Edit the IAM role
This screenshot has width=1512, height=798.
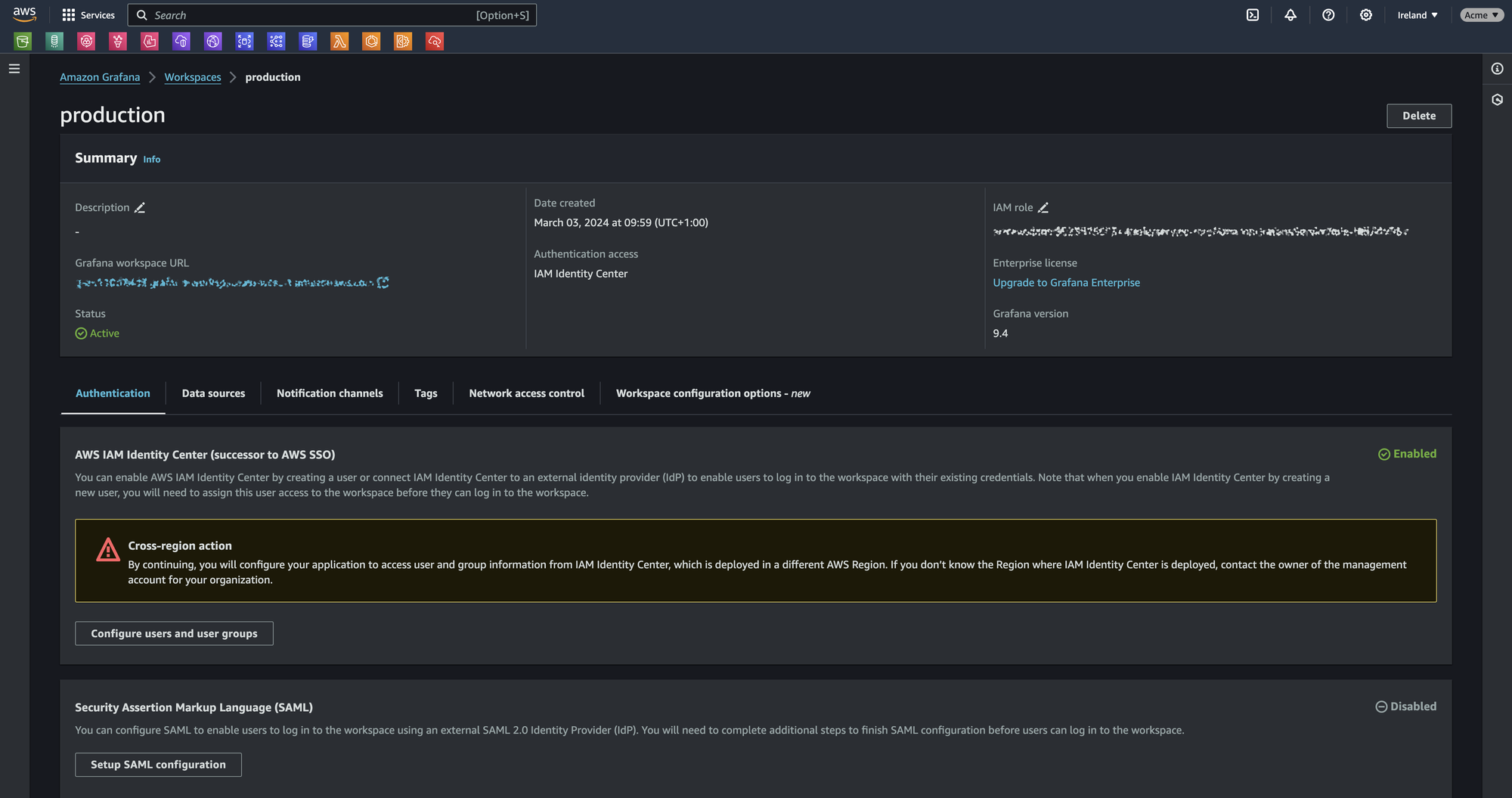(1043, 207)
